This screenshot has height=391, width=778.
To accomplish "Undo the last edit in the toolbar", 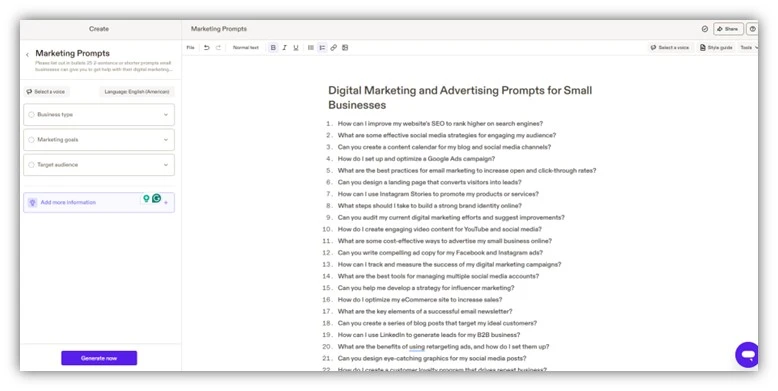I will [x=206, y=48].
